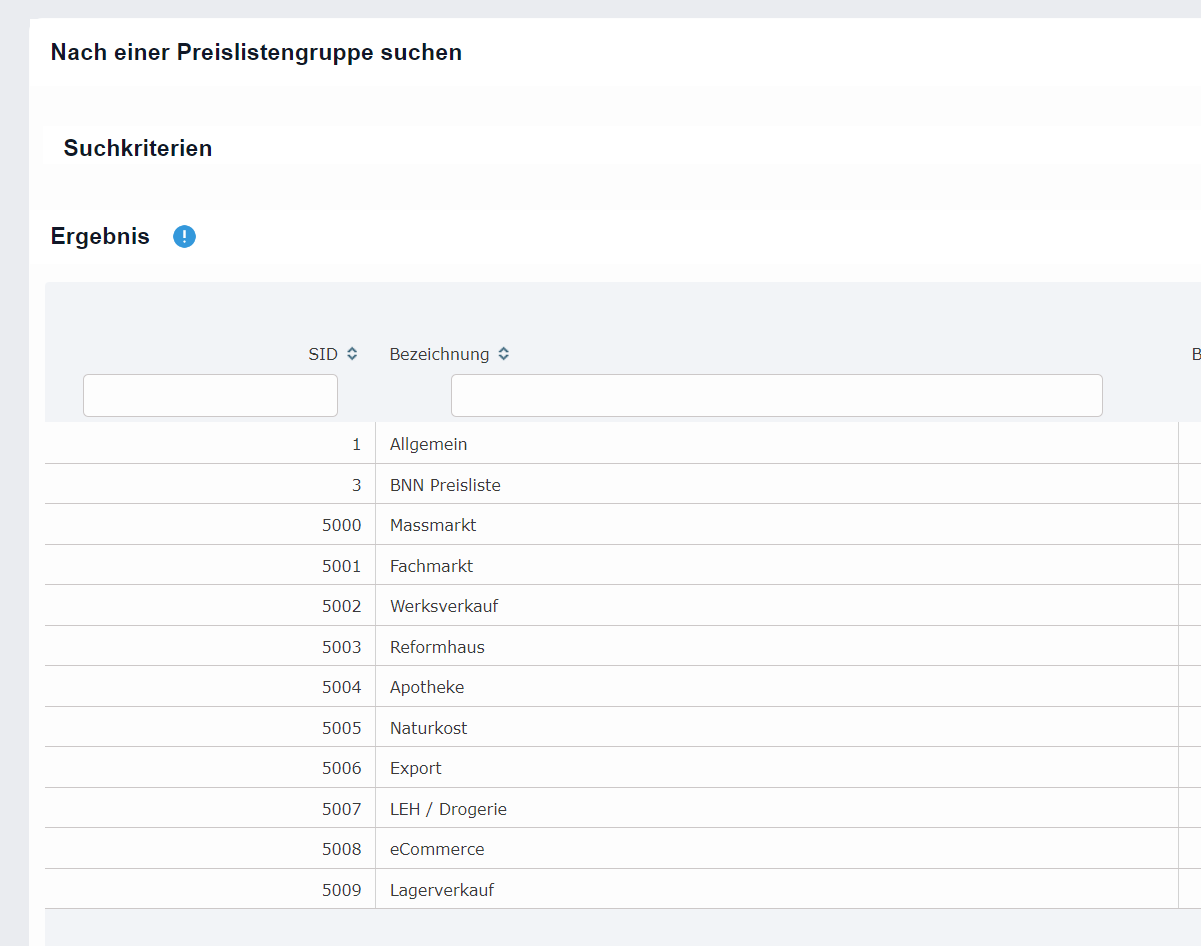Screen dimensions: 1201x946
Task: Sort by SID column arrows
Action: (x=352, y=354)
